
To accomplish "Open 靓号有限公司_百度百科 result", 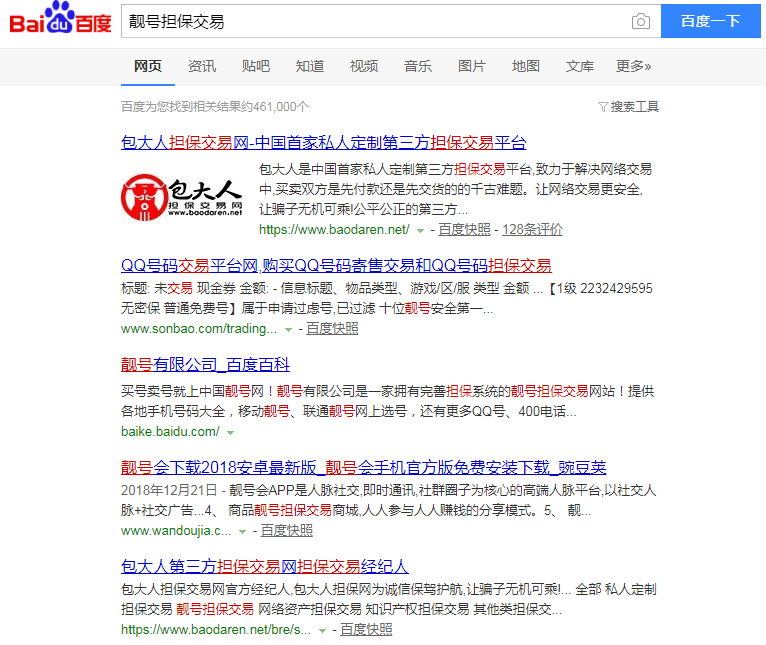I will [x=205, y=364].
